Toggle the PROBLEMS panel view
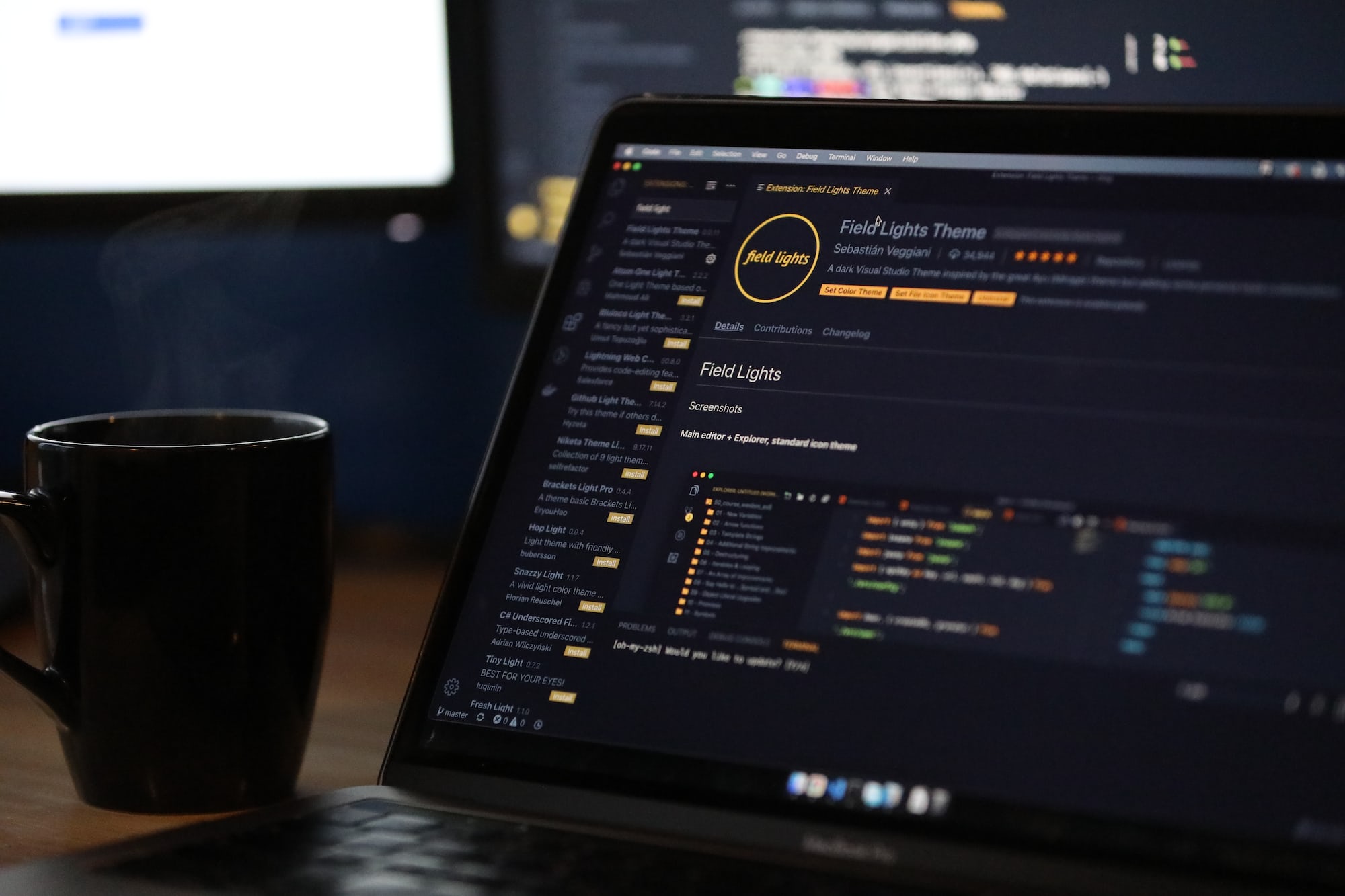Screen dimensions: 1345x896 tap(637, 629)
